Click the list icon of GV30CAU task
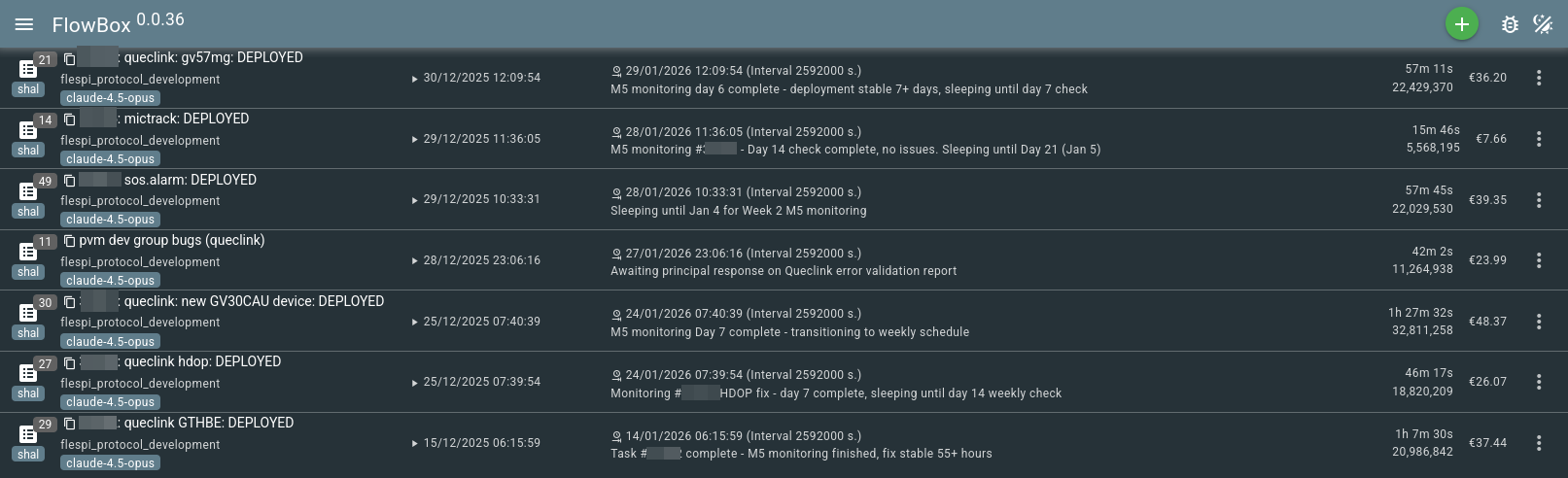This screenshot has width=1568, height=478. tap(28, 313)
